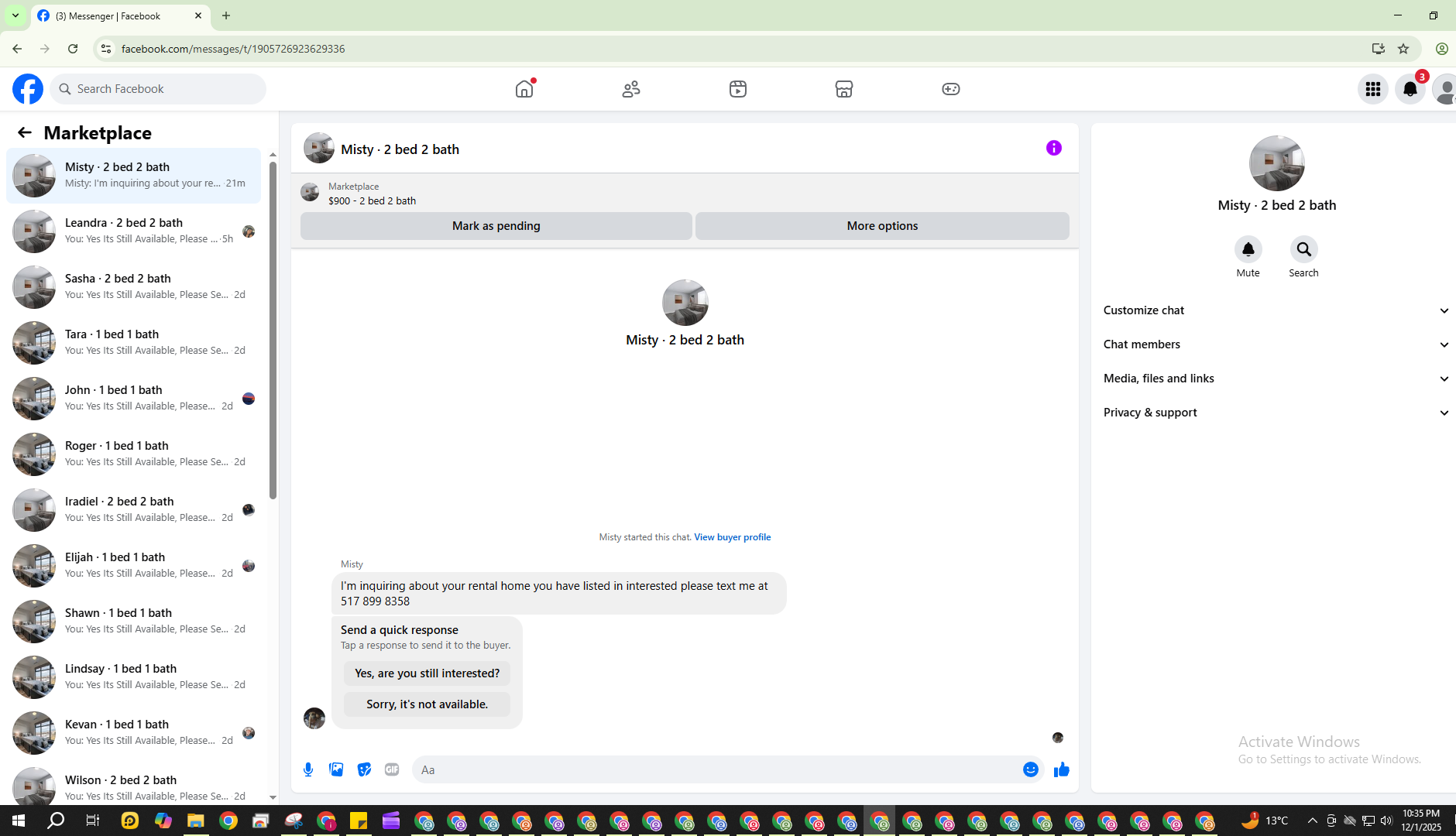The width and height of the screenshot is (1456, 836).
Task: Open Task View on taskbar
Action: tap(92, 821)
